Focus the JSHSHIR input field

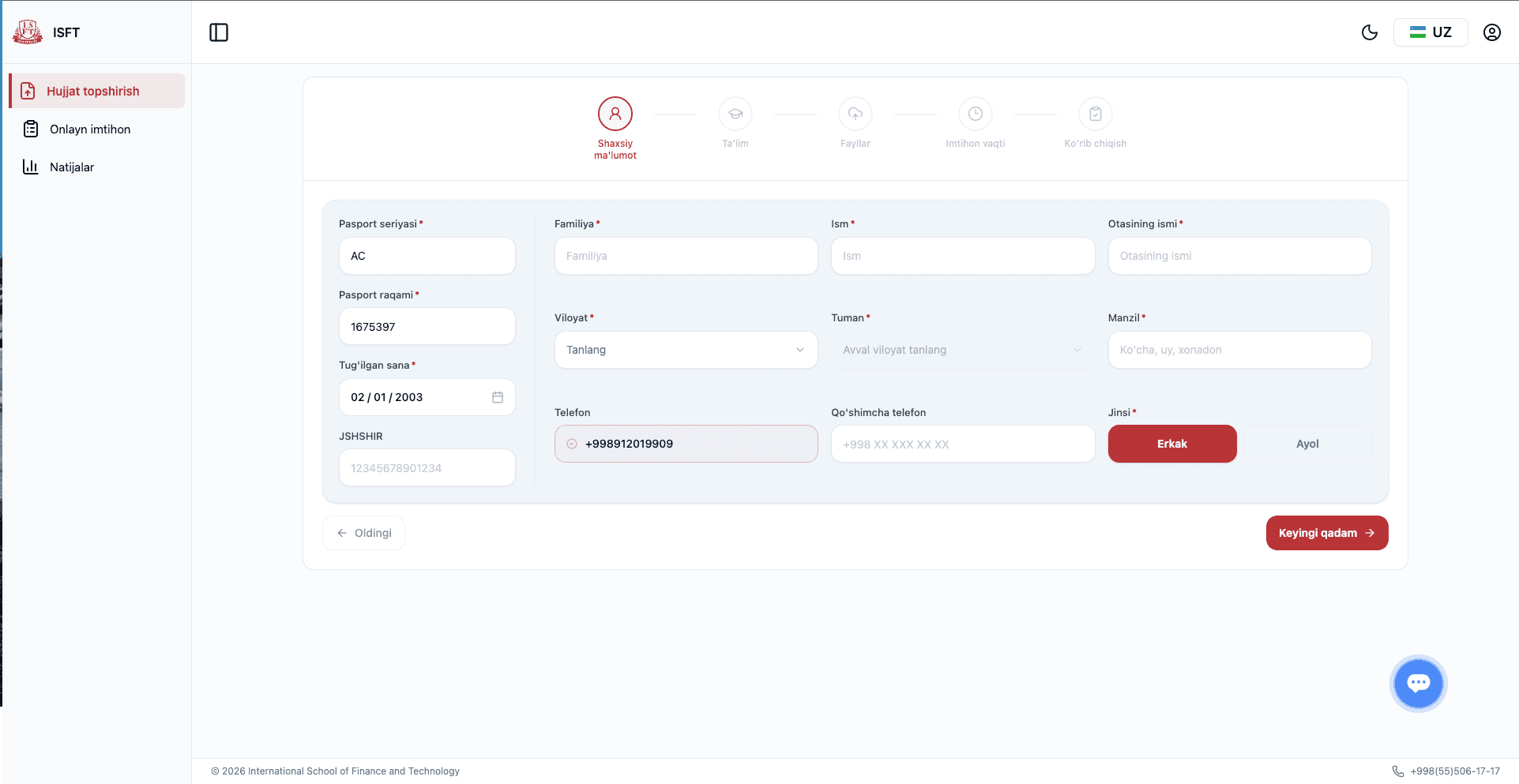coord(427,467)
